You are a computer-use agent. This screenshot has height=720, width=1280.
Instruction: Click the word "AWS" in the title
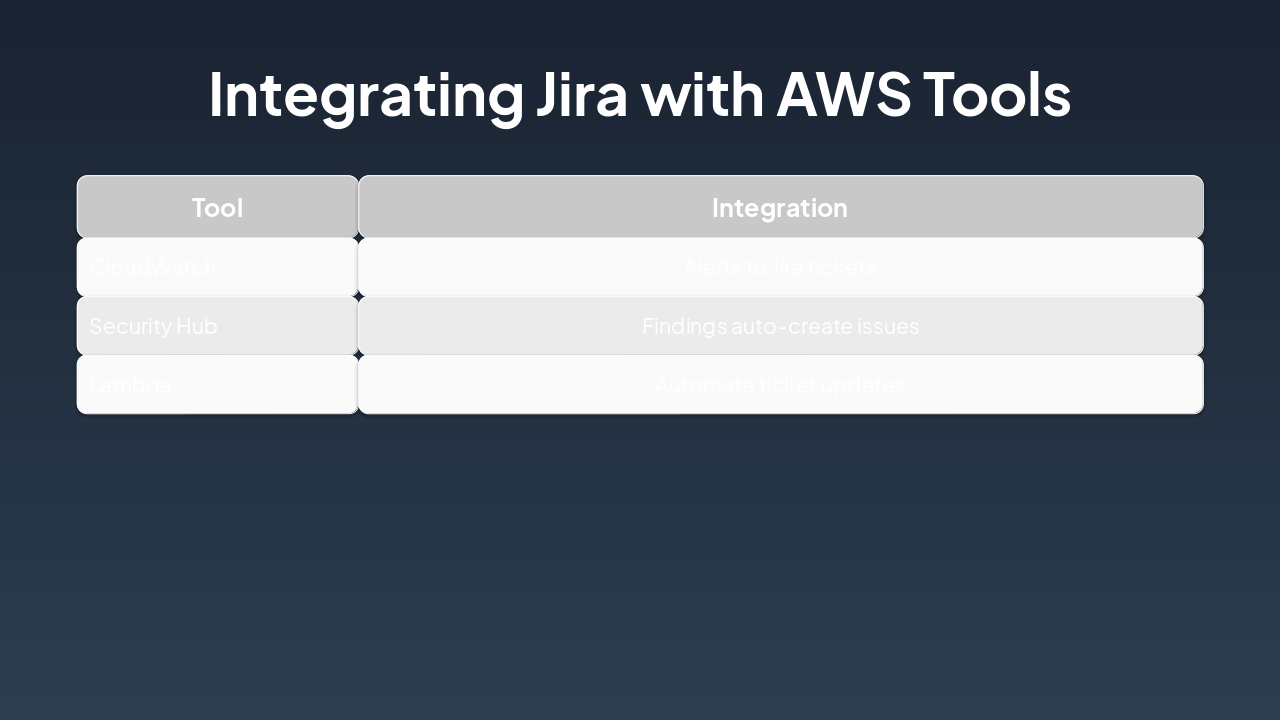click(x=843, y=95)
